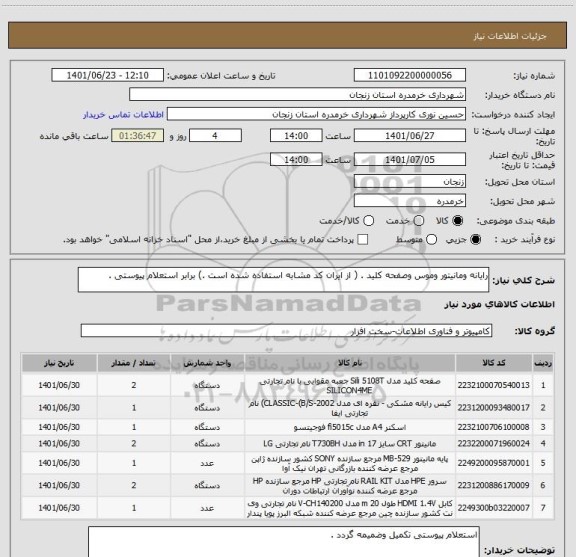Click the Sili 5108T keyboard item name
The width and height of the screenshot is (576, 557).
[350, 385]
